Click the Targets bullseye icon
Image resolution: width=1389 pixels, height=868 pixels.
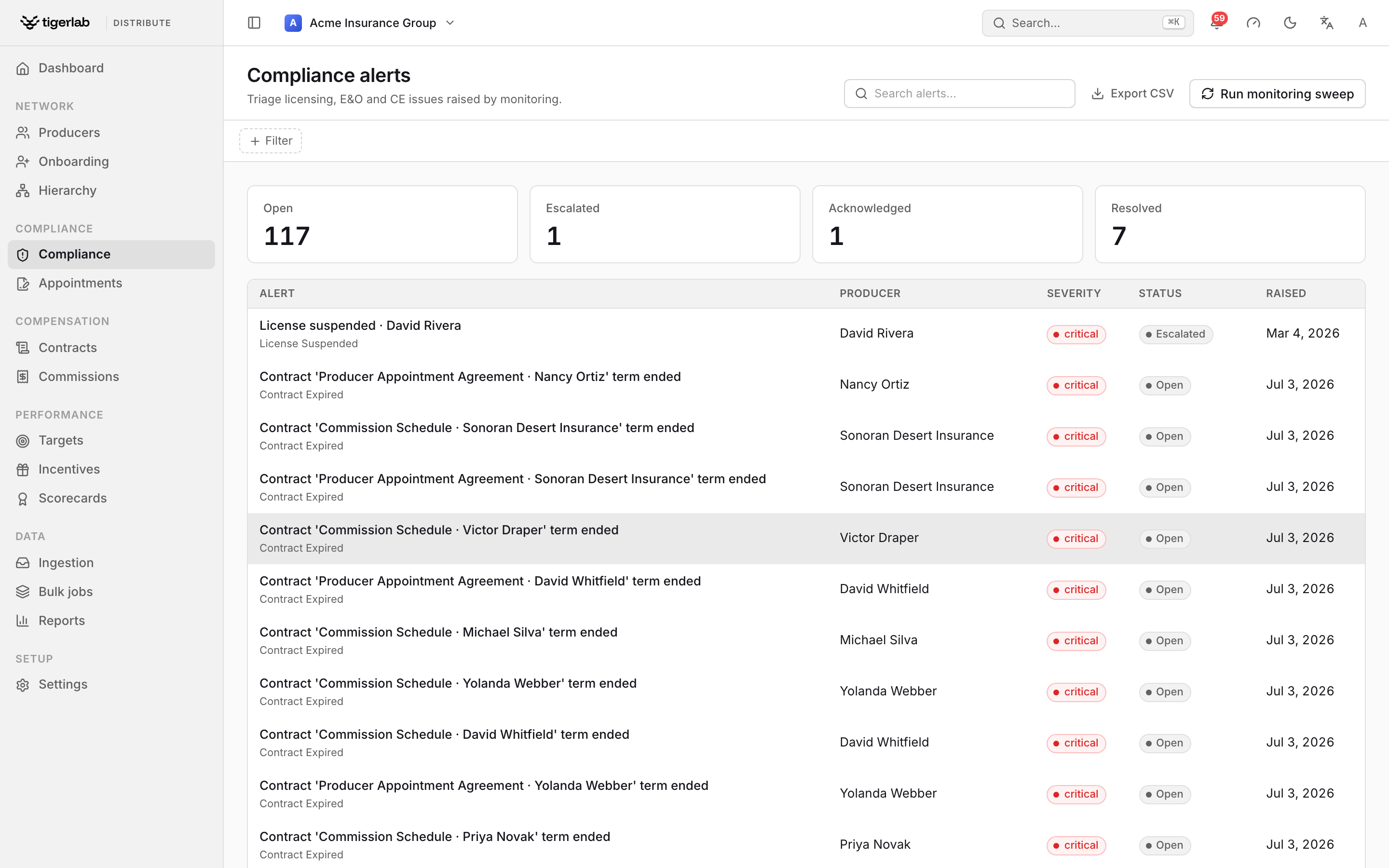(23, 441)
